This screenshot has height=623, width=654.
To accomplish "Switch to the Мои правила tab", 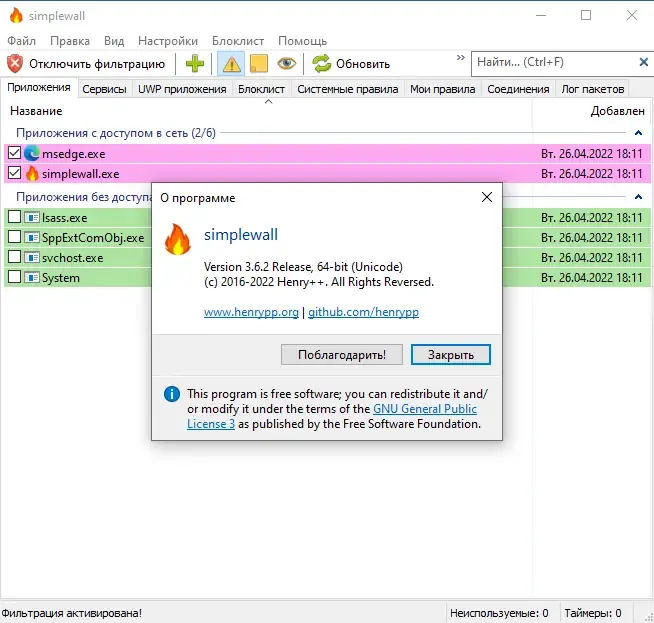I will (x=443, y=89).
